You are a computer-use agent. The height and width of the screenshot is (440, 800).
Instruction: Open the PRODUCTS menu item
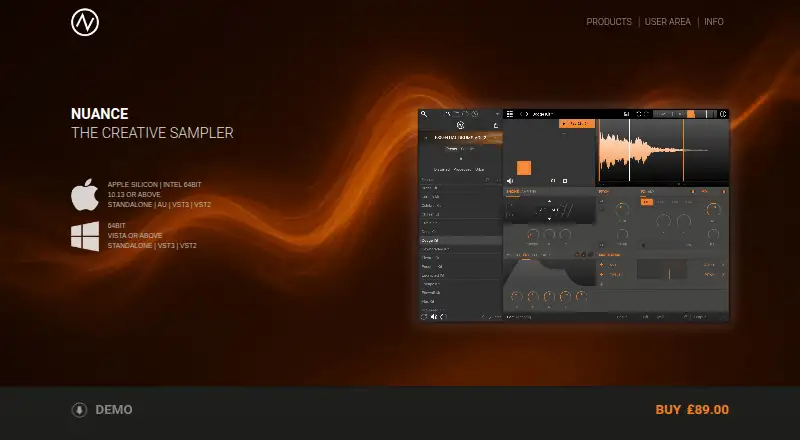click(609, 22)
